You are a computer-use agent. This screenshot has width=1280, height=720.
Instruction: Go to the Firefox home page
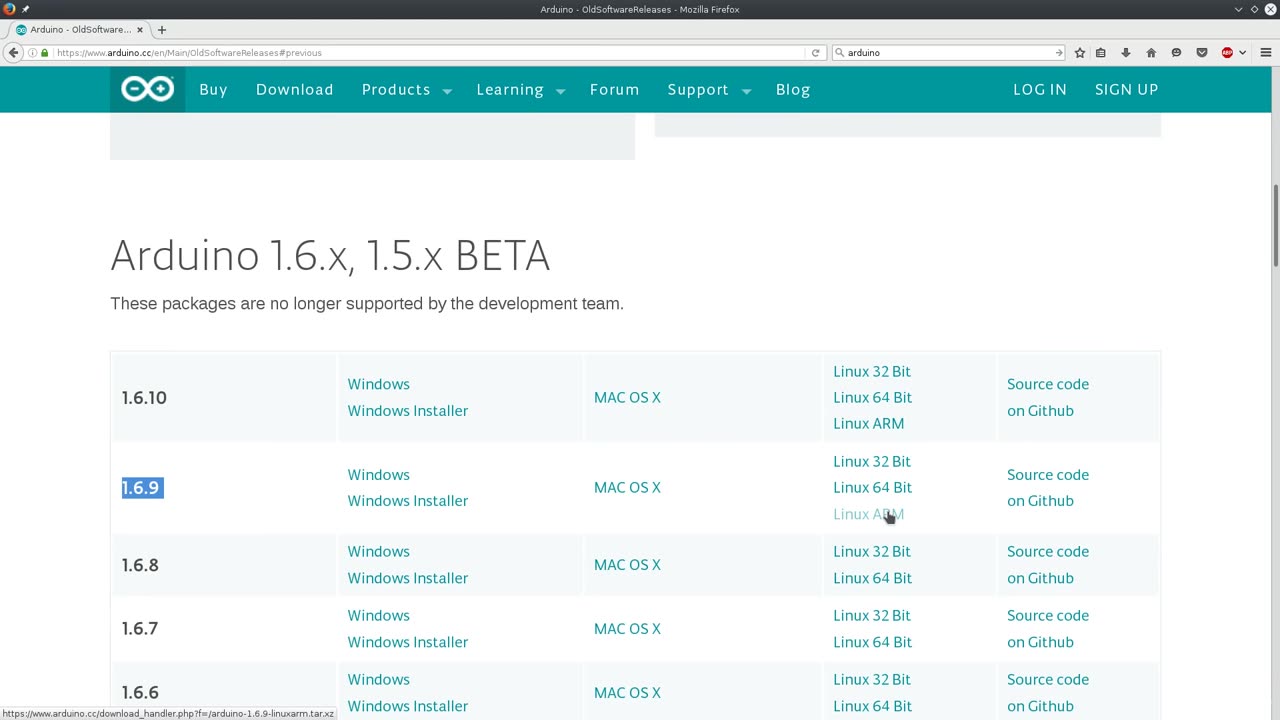1151,52
